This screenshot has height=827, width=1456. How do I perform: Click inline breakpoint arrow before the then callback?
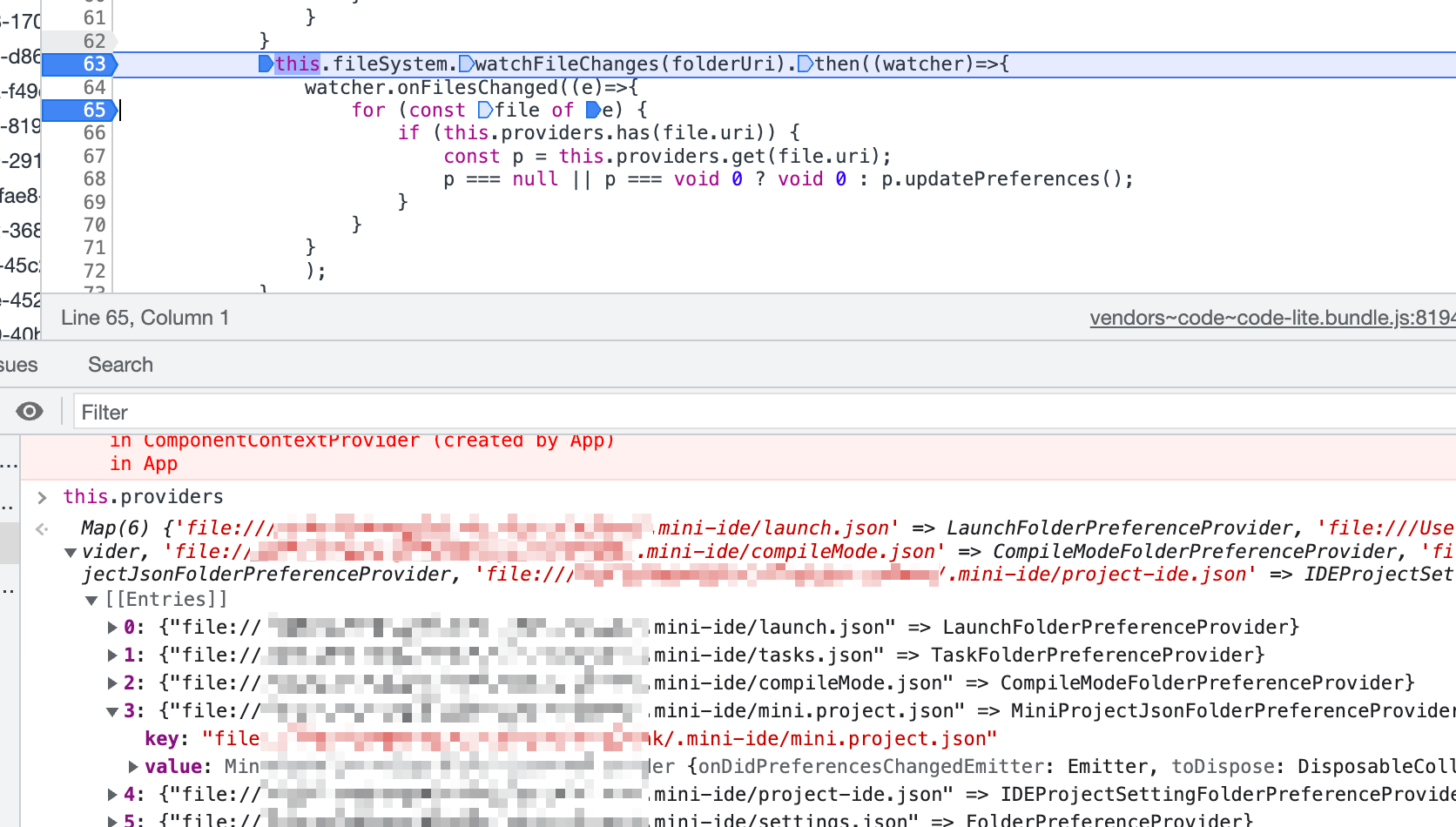[x=806, y=64]
